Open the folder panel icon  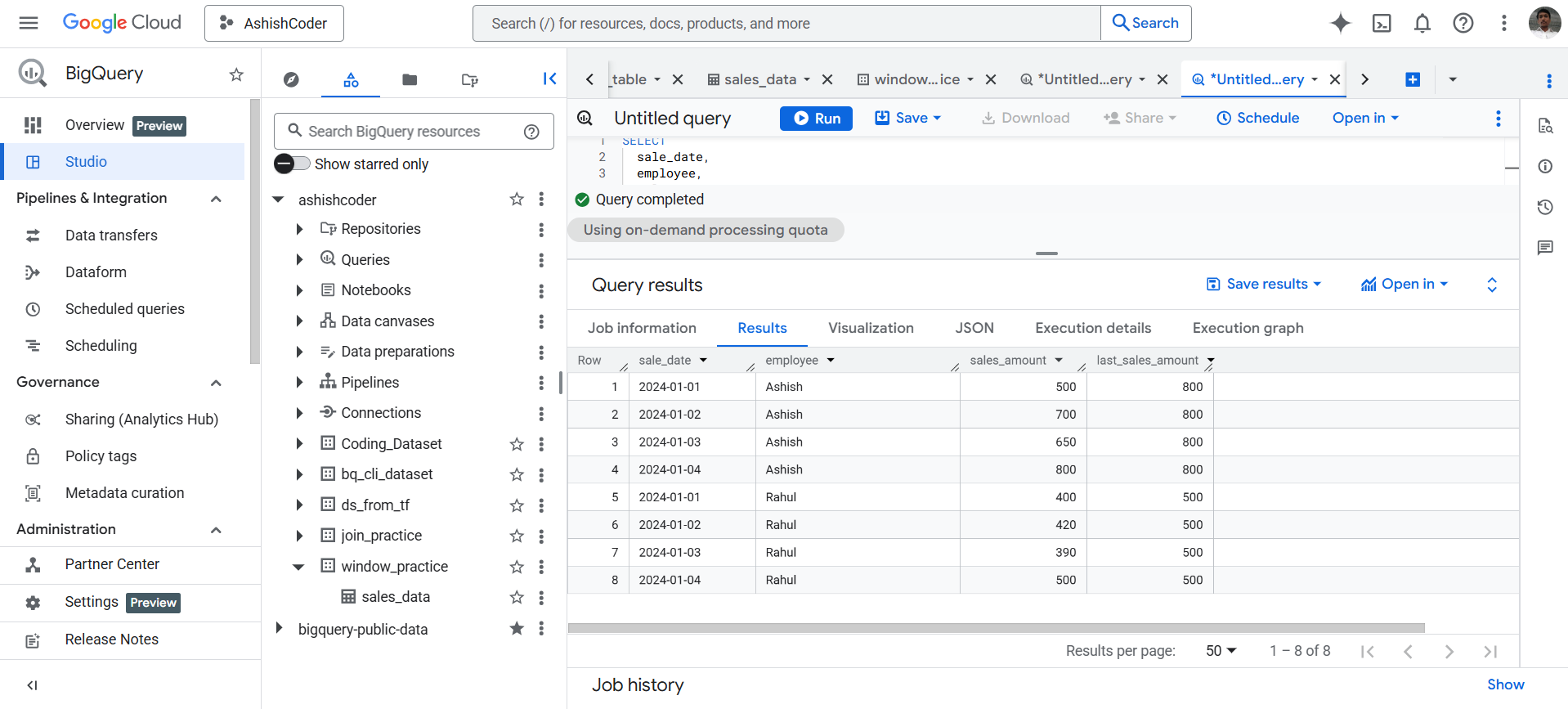410,79
